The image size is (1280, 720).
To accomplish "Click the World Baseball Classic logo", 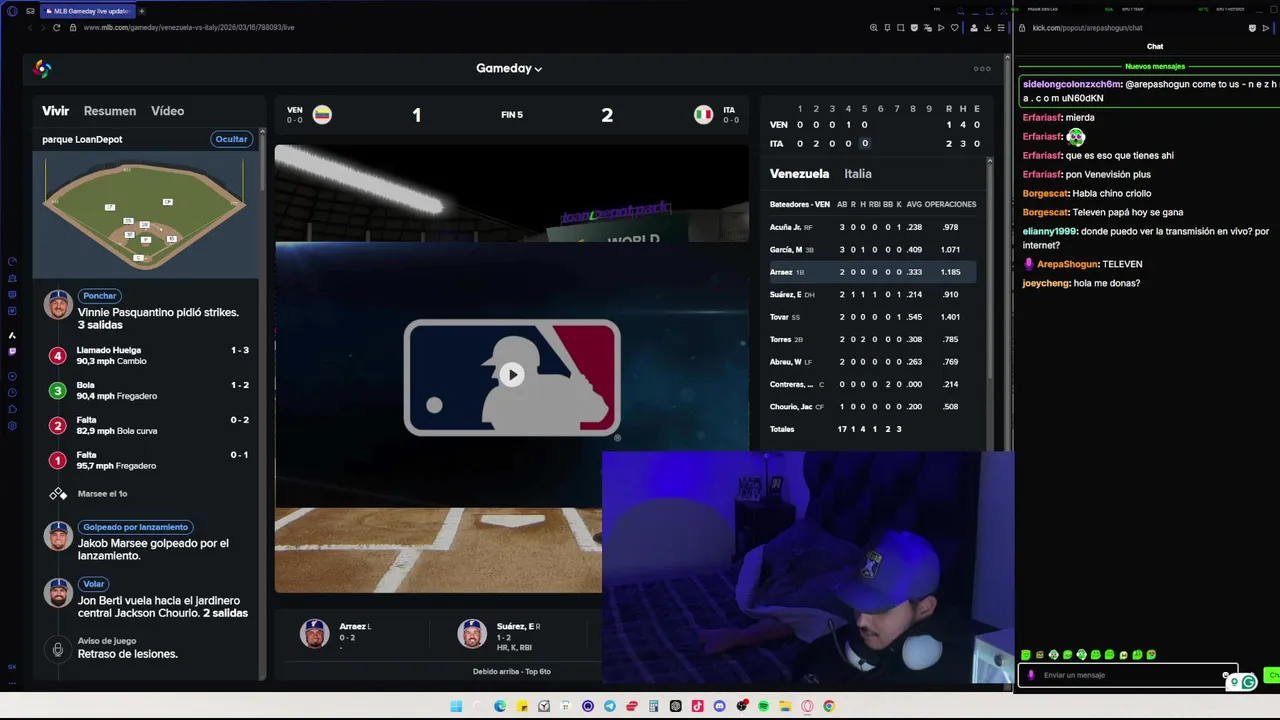I will pos(42,68).
